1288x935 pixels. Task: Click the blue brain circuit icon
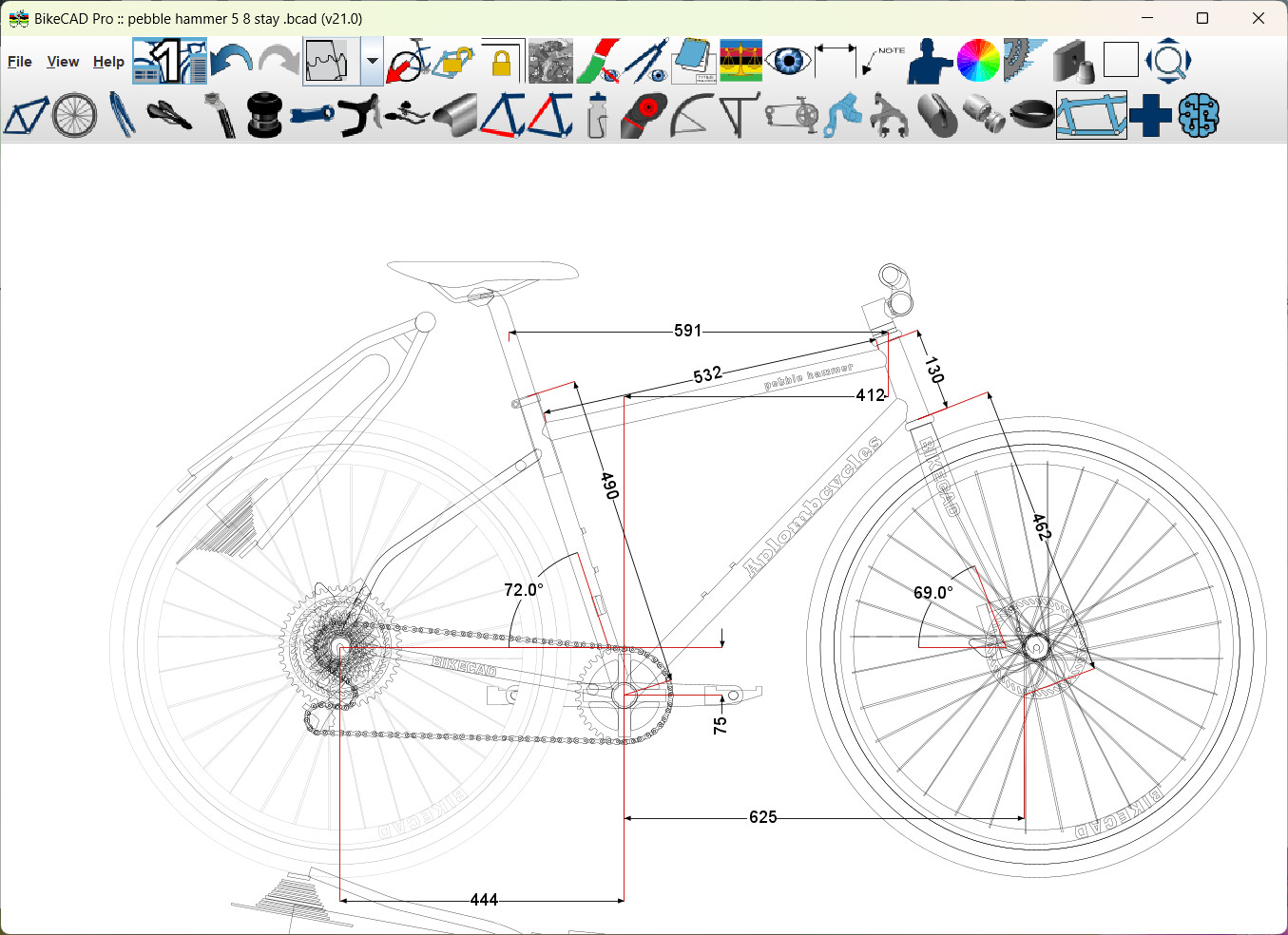[x=1199, y=115]
